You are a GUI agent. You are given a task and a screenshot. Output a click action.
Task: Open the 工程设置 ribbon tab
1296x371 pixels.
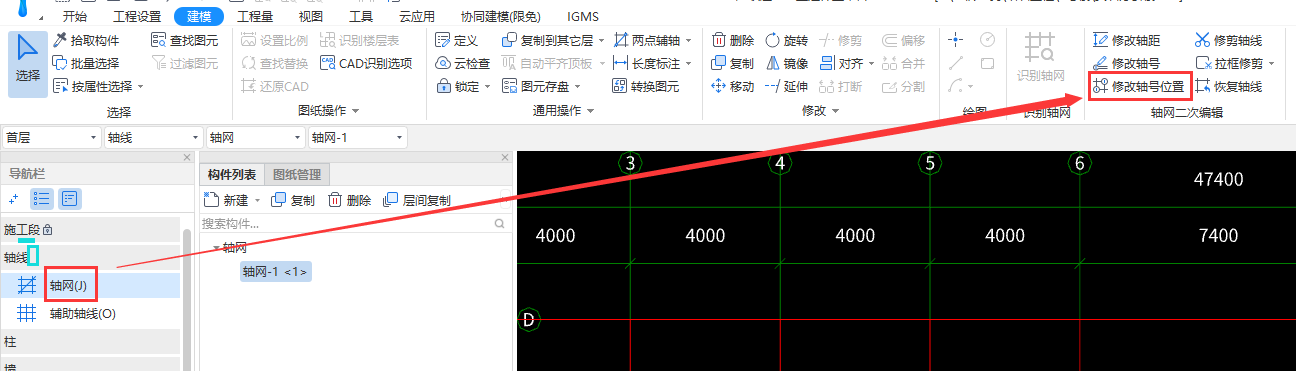[137, 16]
